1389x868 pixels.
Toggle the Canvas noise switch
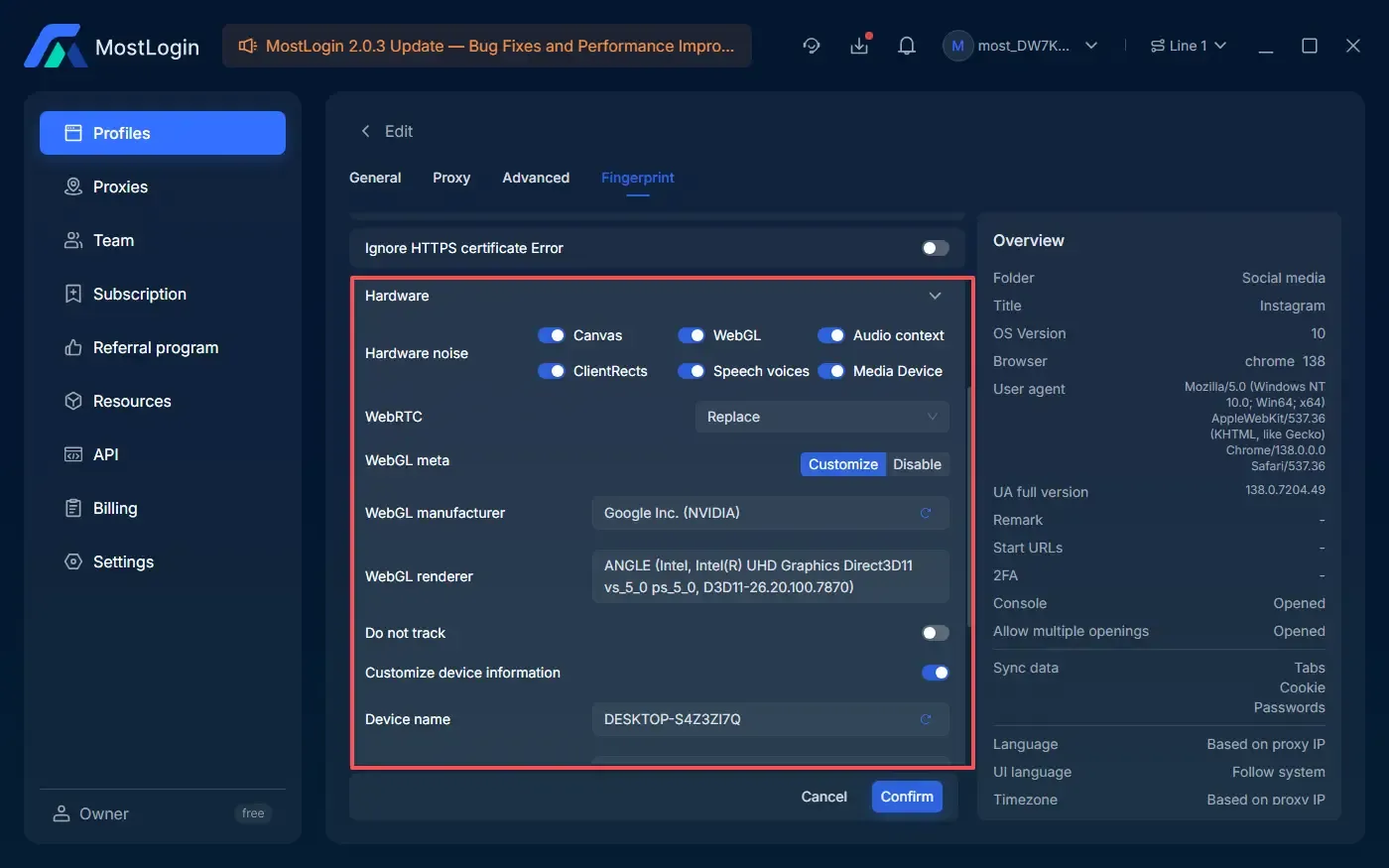pyautogui.click(x=552, y=335)
